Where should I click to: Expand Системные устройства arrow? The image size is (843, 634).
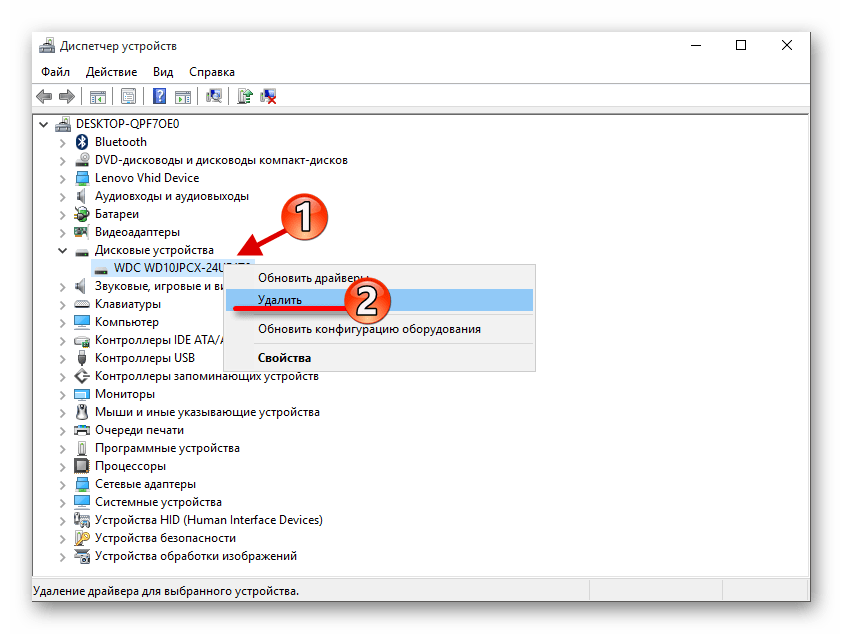point(62,502)
